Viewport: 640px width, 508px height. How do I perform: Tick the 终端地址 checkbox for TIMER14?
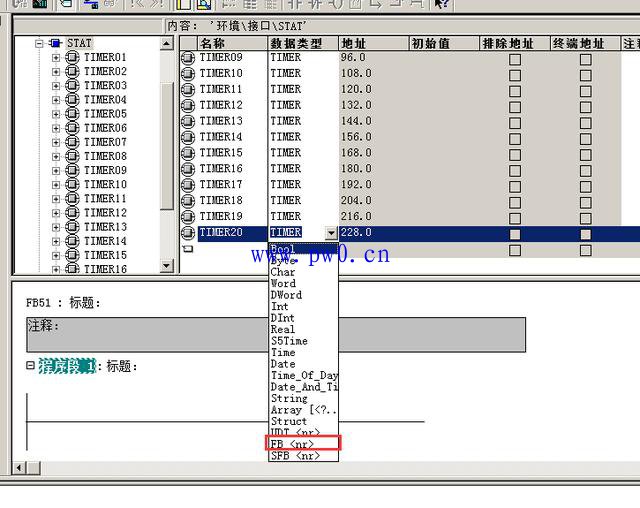coord(586,139)
